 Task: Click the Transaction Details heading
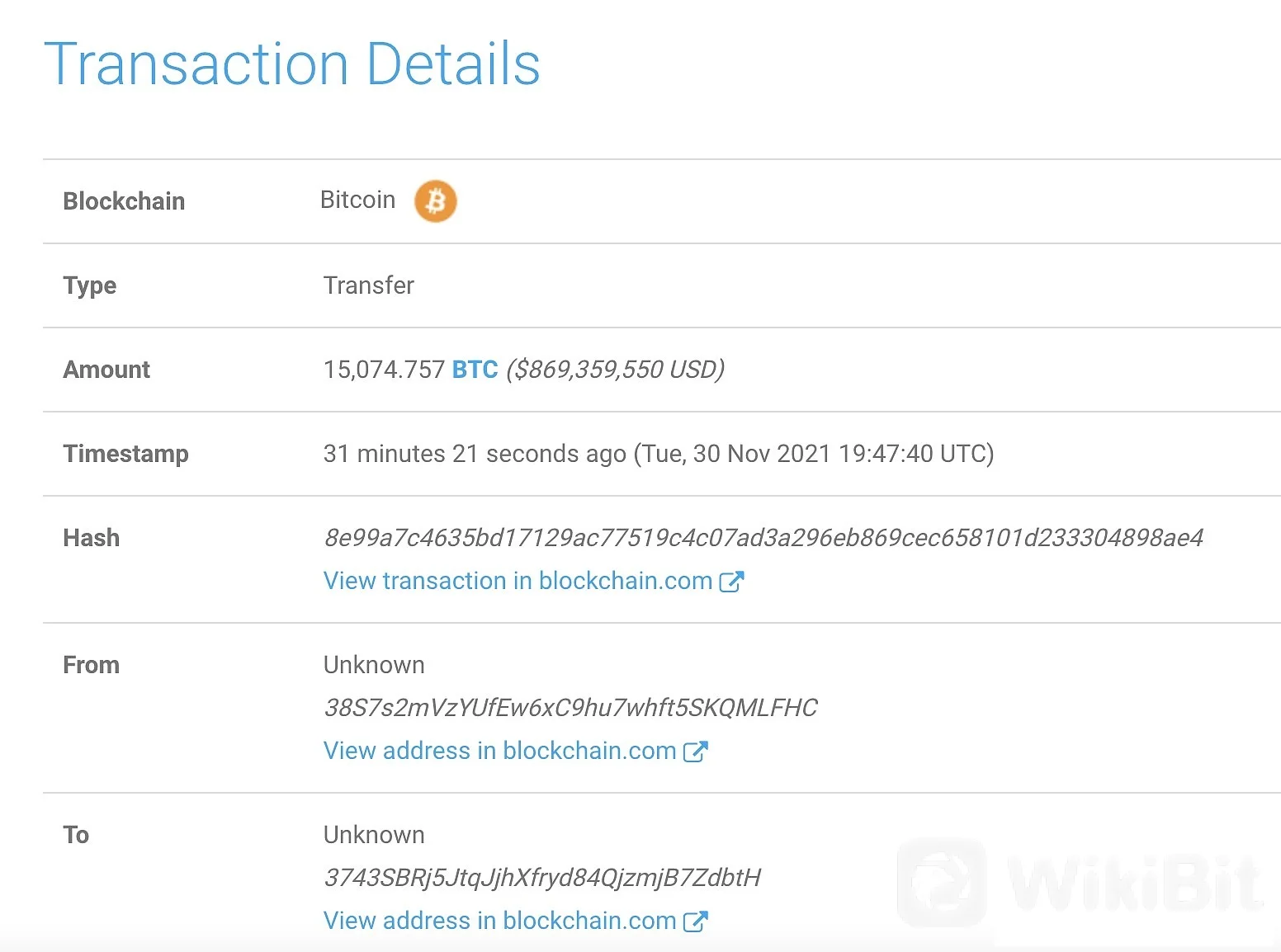click(x=292, y=64)
